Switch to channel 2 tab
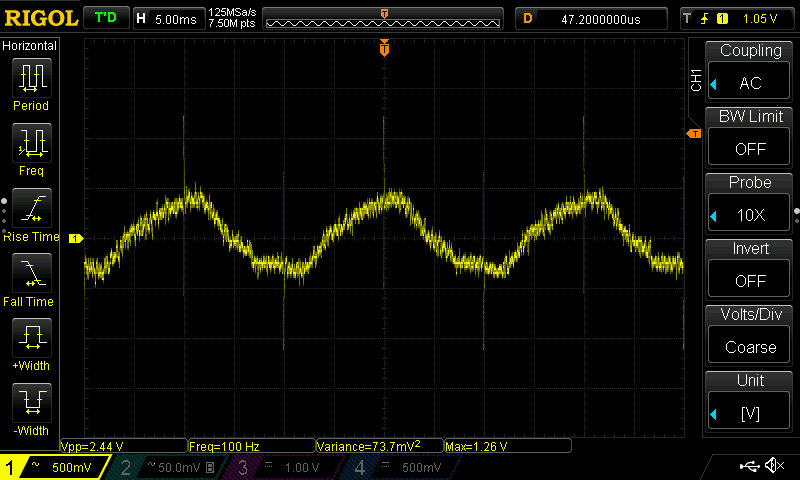Viewport: 800px width, 480px height. tap(166, 467)
